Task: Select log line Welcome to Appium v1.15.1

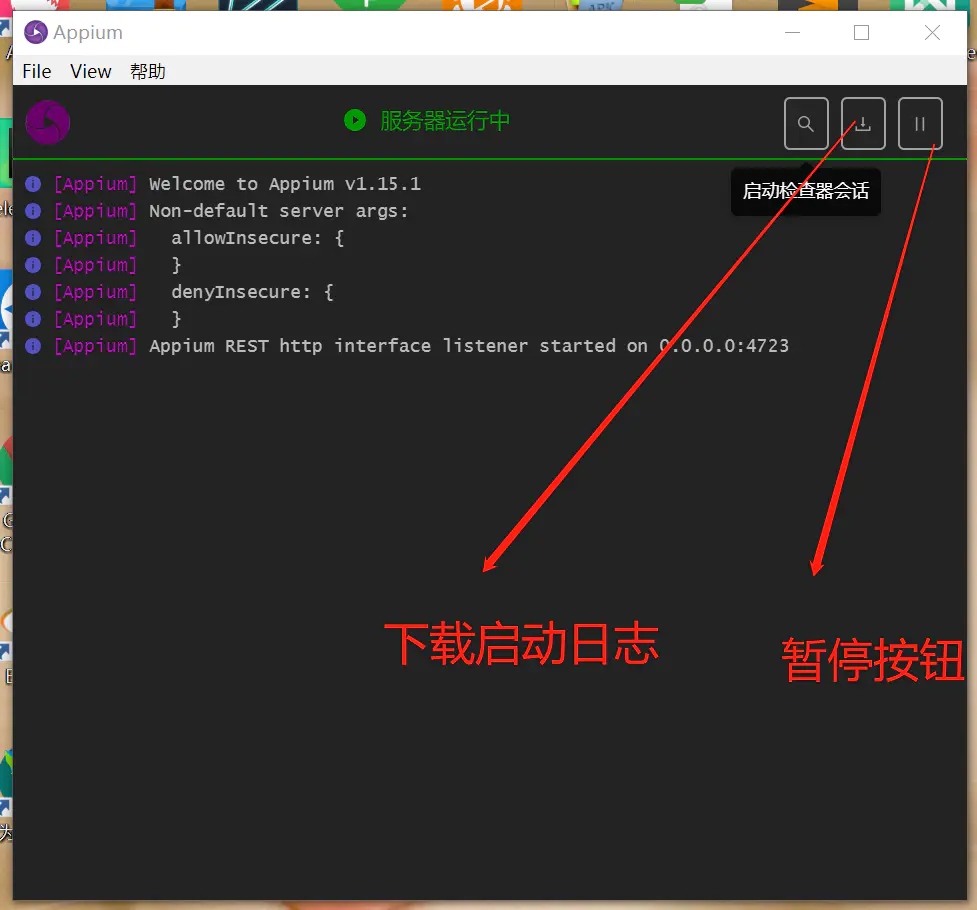Action: pyautogui.click(x=285, y=184)
